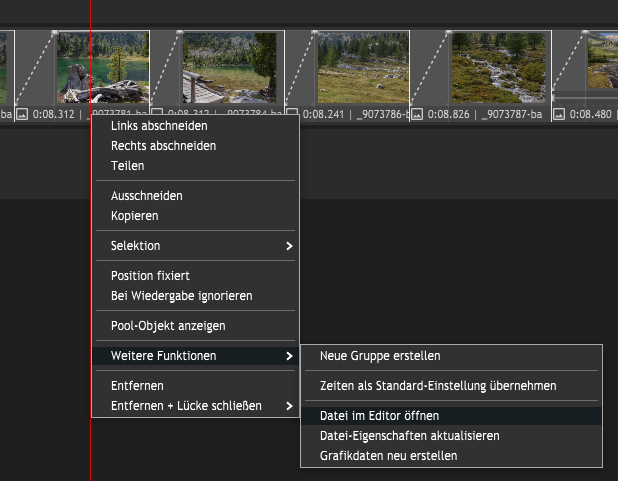Choose Datei-Eigenschaften aktualisieren
The height and width of the screenshot is (481, 618).
(x=451, y=436)
